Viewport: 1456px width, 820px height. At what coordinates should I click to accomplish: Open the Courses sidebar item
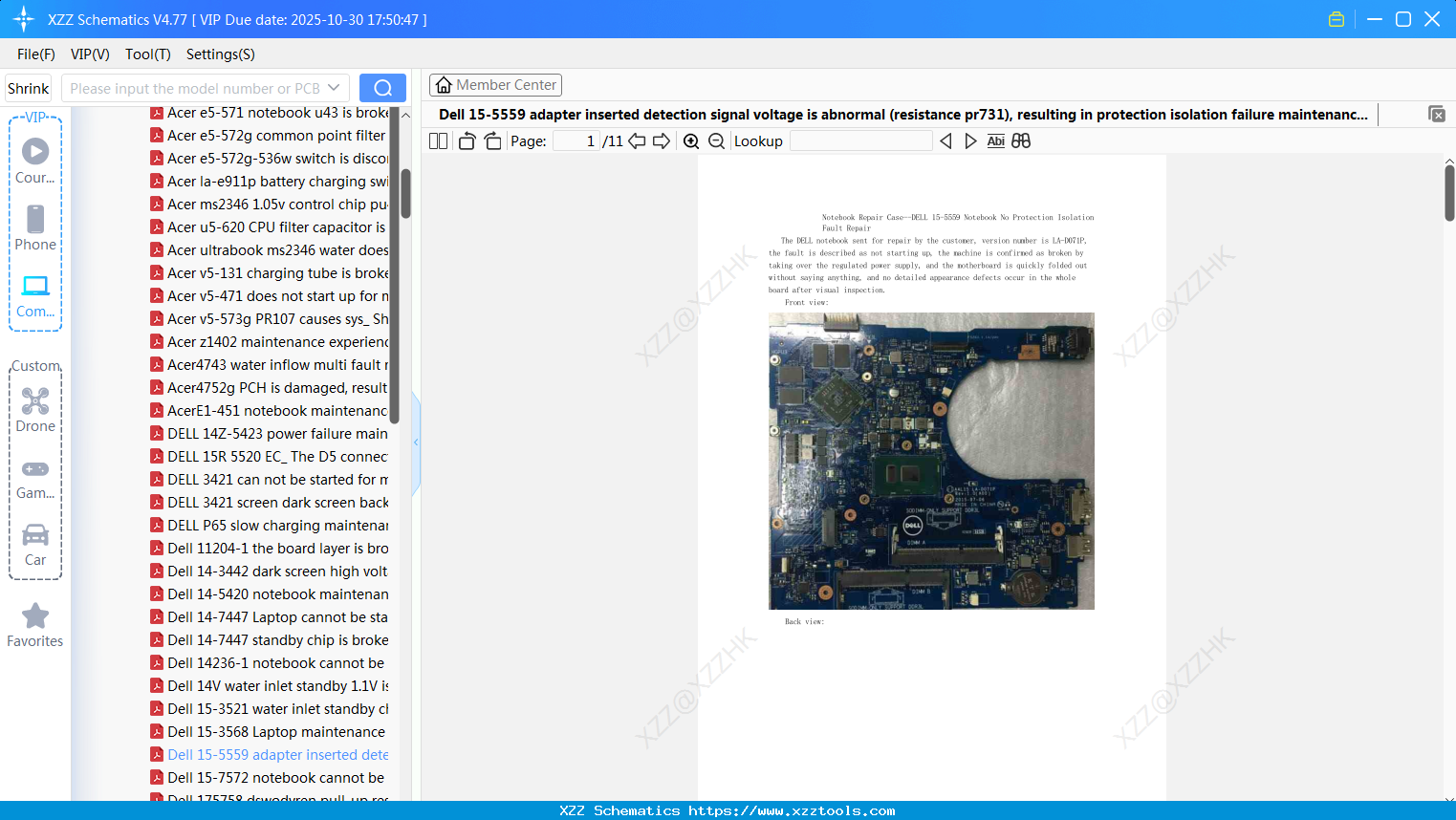[x=35, y=162]
